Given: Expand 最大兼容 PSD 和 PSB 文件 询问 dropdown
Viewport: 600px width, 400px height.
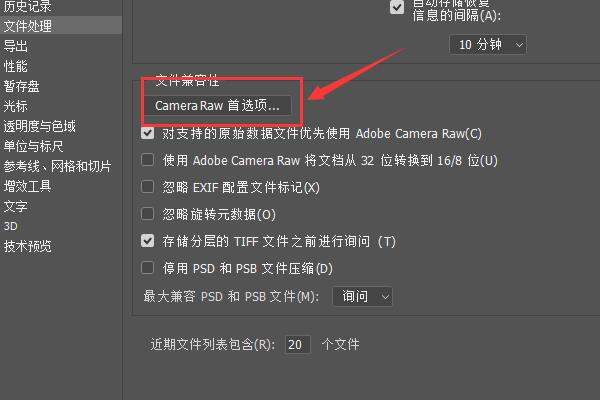Looking at the screenshot, I should tap(362, 296).
